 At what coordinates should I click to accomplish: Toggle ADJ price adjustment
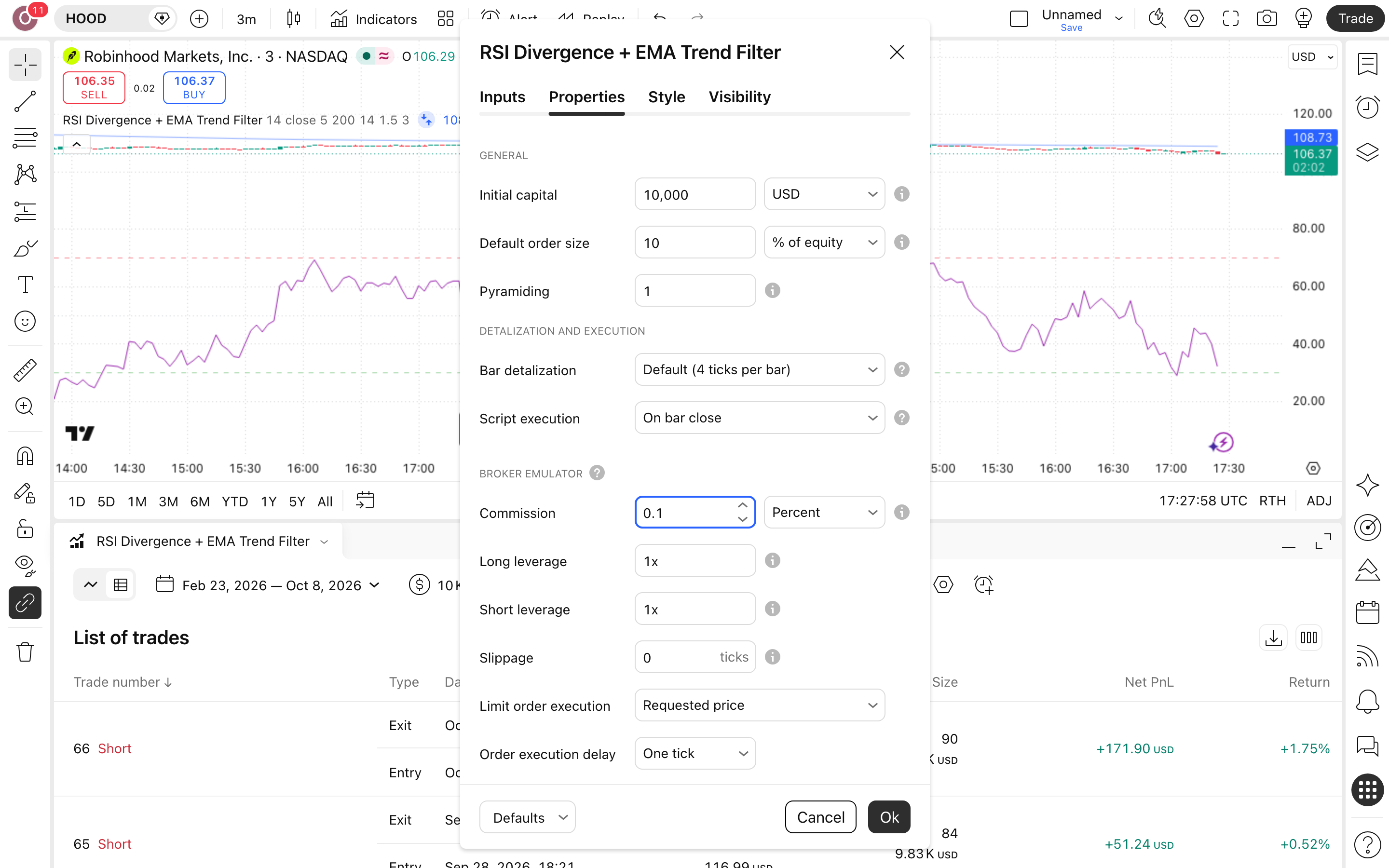click(1319, 501)
